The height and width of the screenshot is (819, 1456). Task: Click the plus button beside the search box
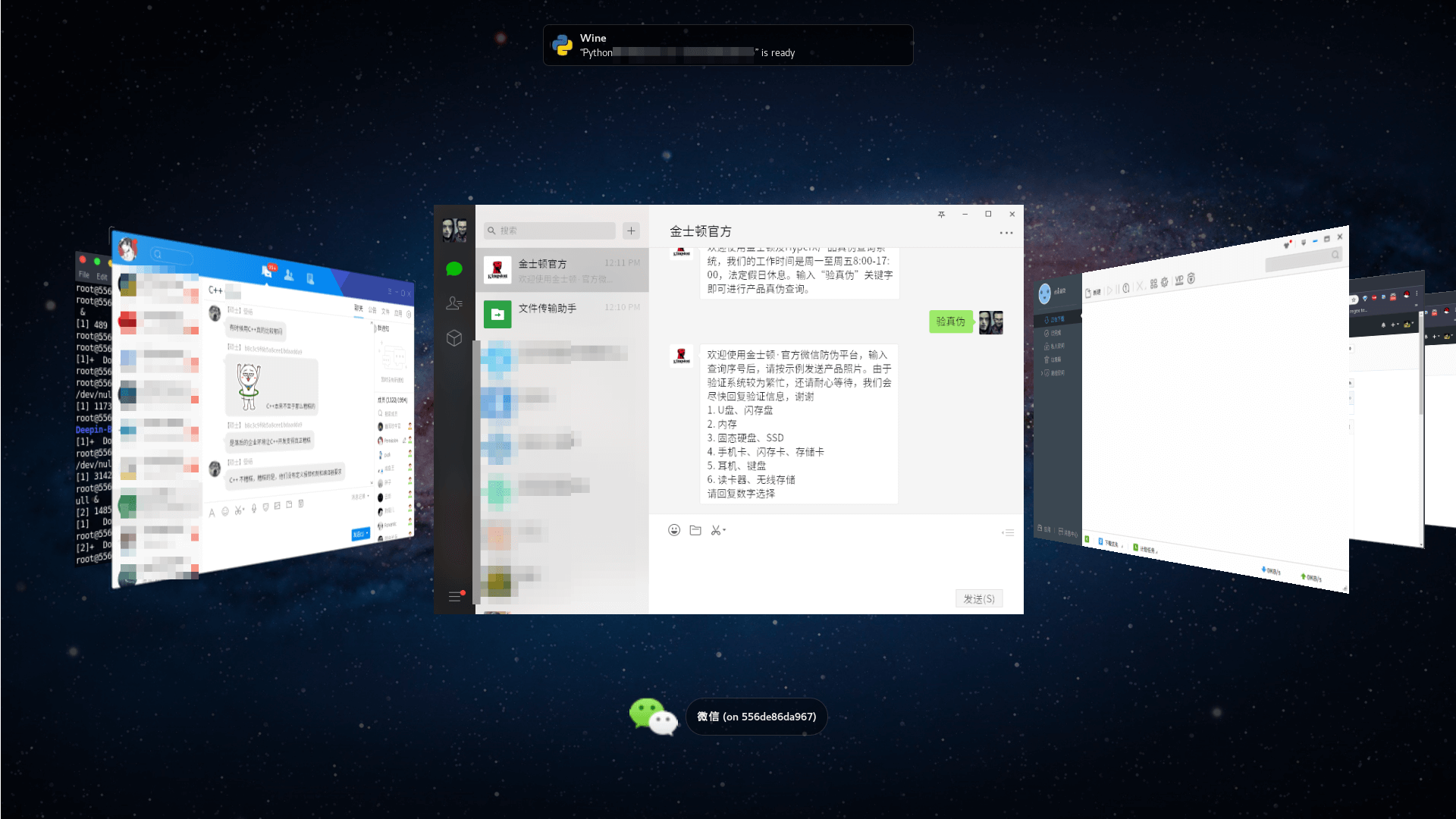[x=631, y=231]
